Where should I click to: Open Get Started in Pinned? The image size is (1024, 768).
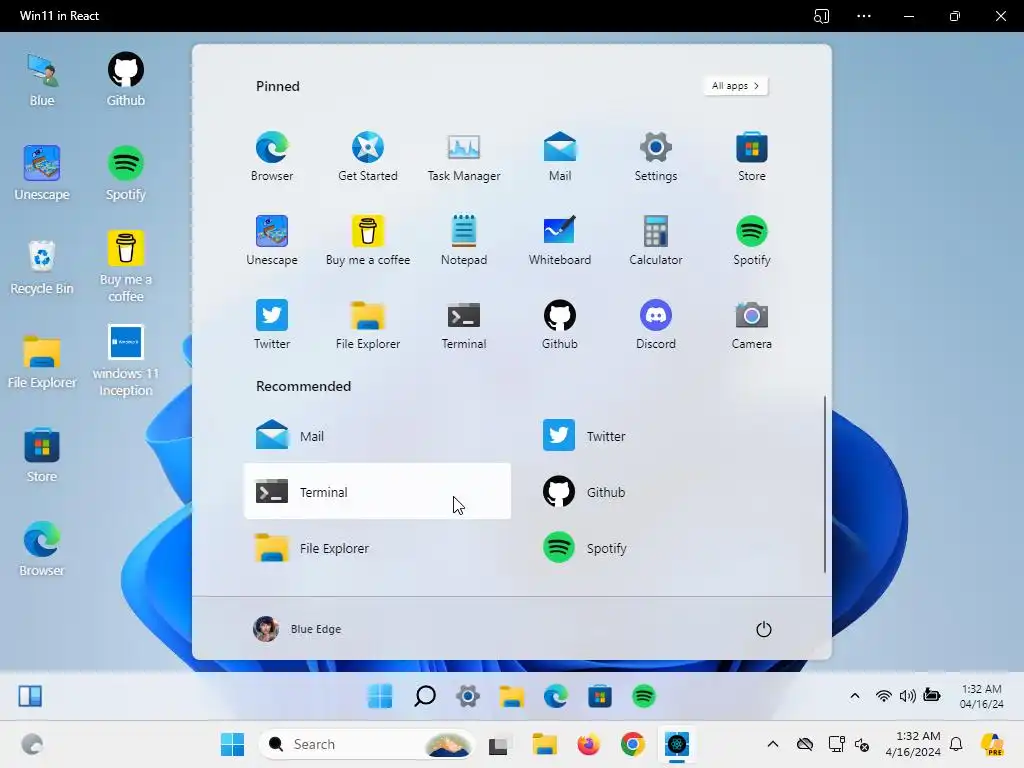(368, 157)
